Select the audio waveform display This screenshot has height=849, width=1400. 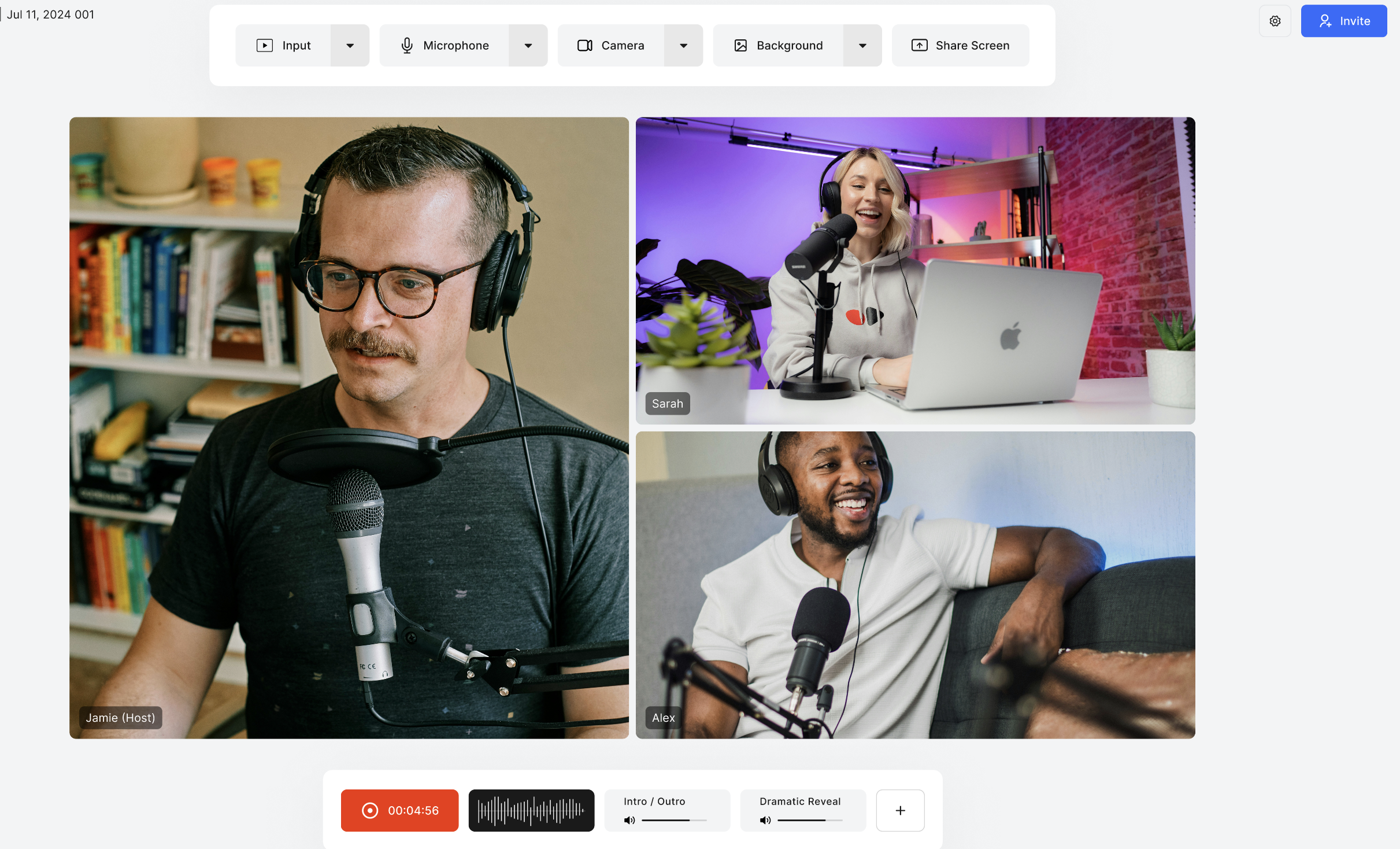coord(531,810)
